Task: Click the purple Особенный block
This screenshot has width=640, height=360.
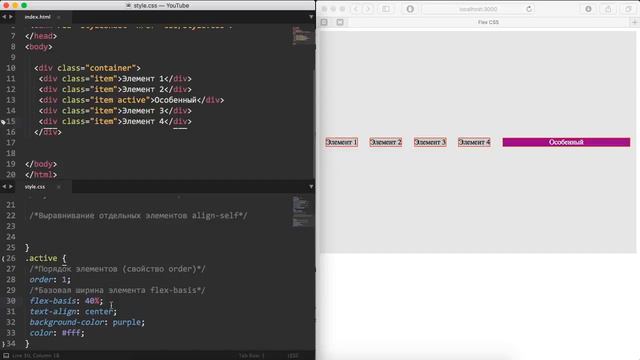Action: point(566,142)
